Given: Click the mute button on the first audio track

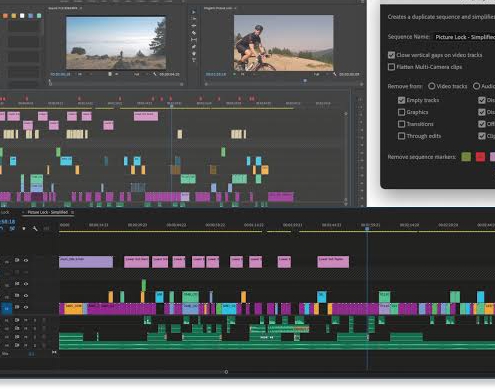Looking at the screenshot, I should click(26, 320).
